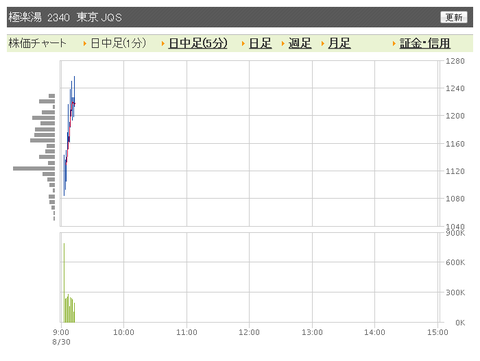Click the 600K volume axis label
The image size is (480, 361).
click(x=455, y=262)
